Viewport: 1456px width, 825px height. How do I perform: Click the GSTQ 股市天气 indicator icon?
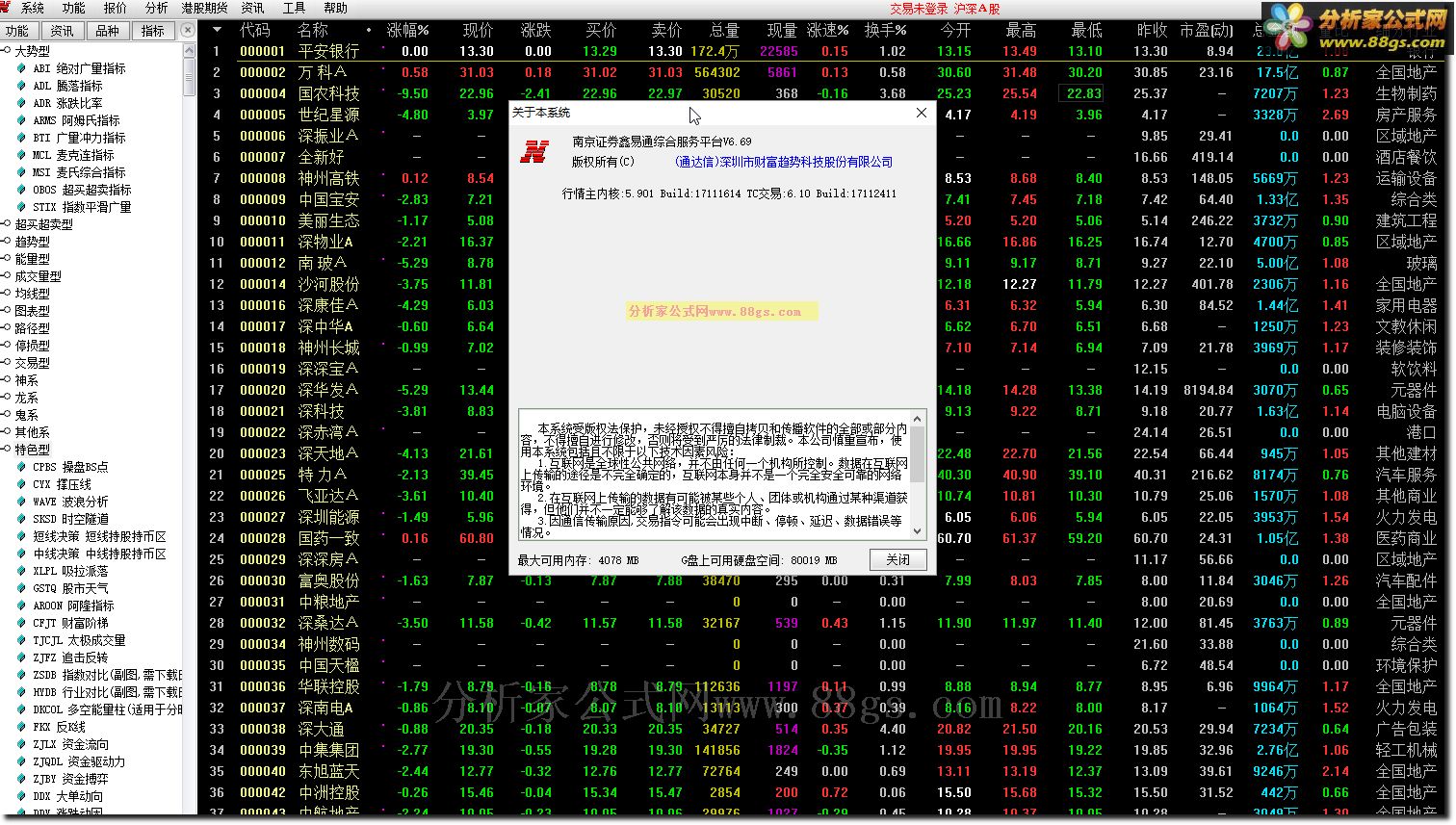[x=22, y=588]
